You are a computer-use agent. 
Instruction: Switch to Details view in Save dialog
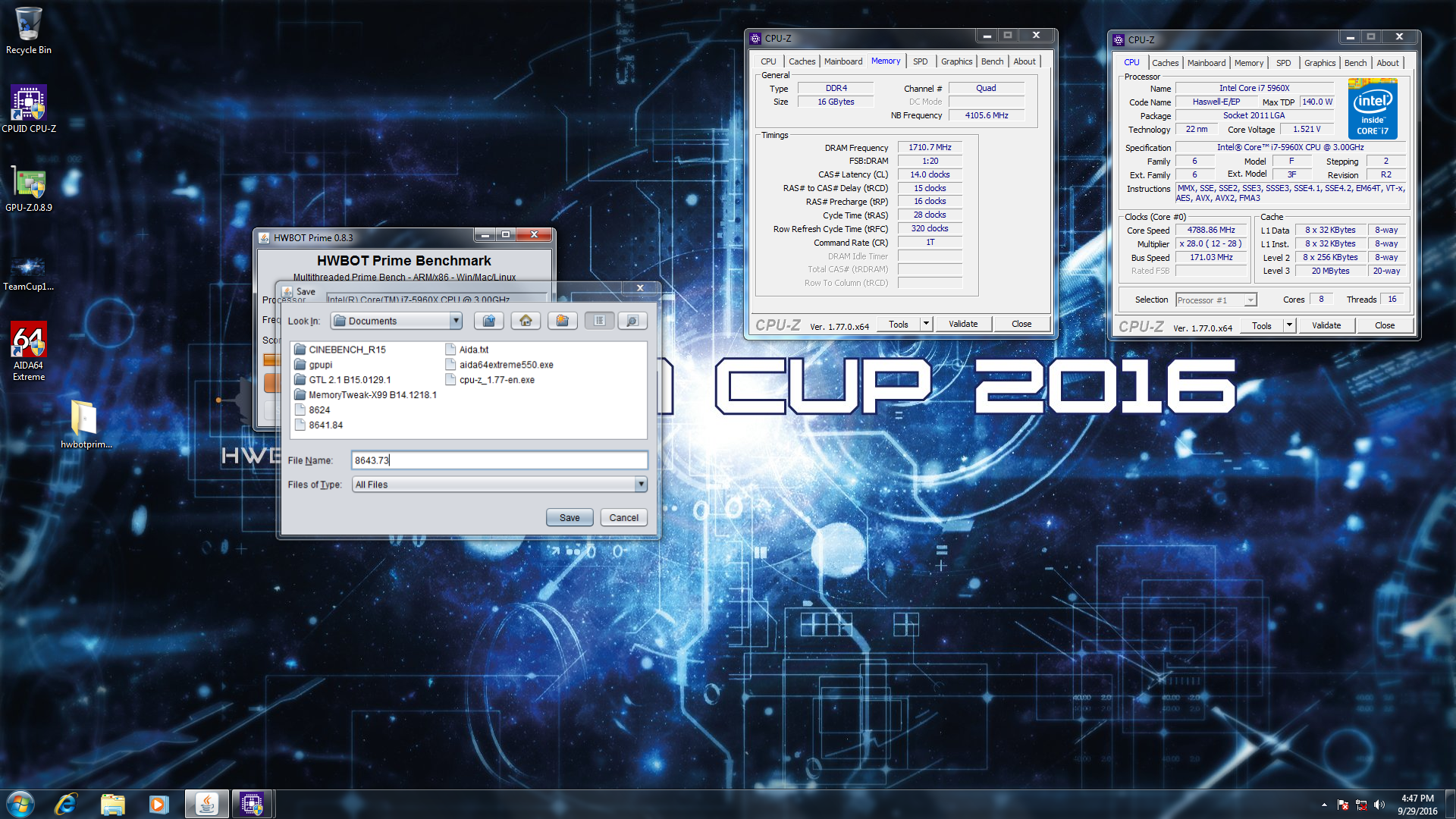click(x=632, y=321)
